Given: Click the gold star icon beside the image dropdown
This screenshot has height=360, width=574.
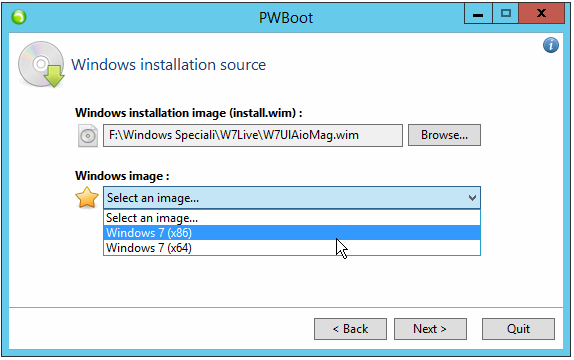Looking at the screenshot, I should (x=87, y=198).
